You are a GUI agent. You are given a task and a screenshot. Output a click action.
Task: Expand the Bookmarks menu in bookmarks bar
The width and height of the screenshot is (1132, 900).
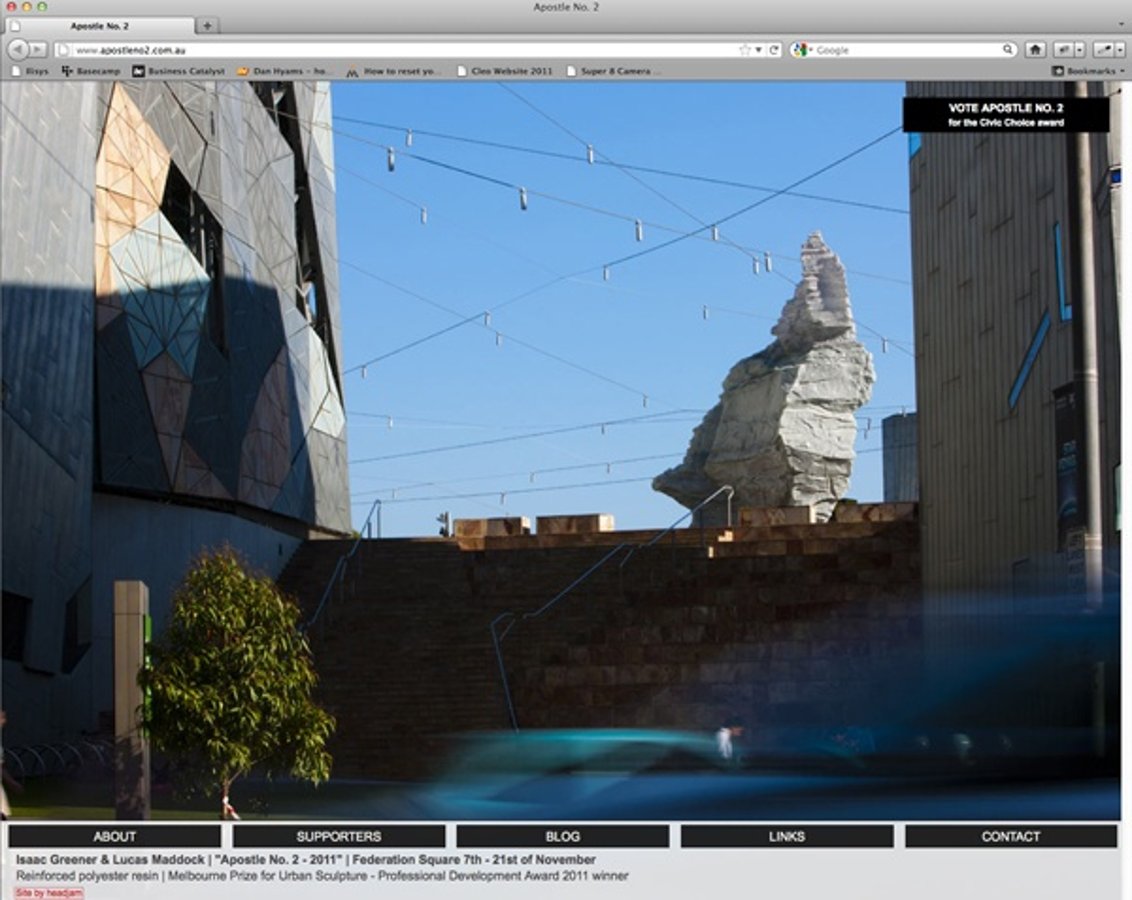(x=1088, y=71)
